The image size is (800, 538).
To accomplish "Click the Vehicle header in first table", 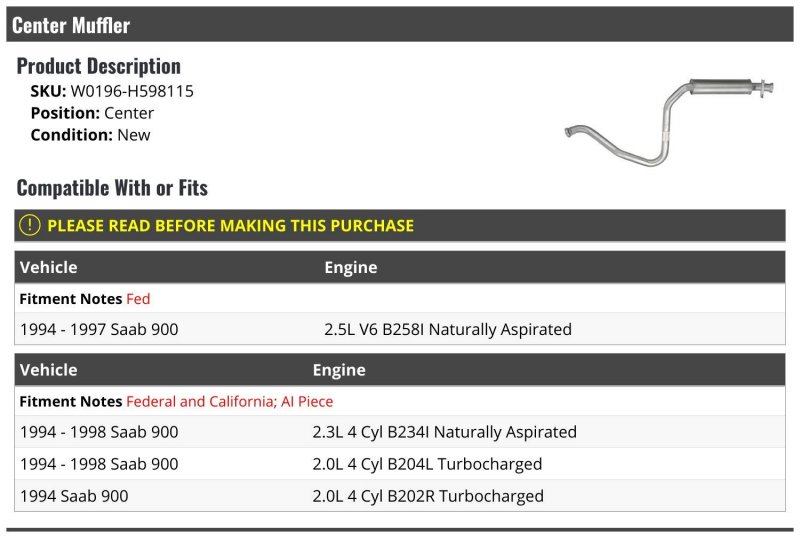I will 48,267.
